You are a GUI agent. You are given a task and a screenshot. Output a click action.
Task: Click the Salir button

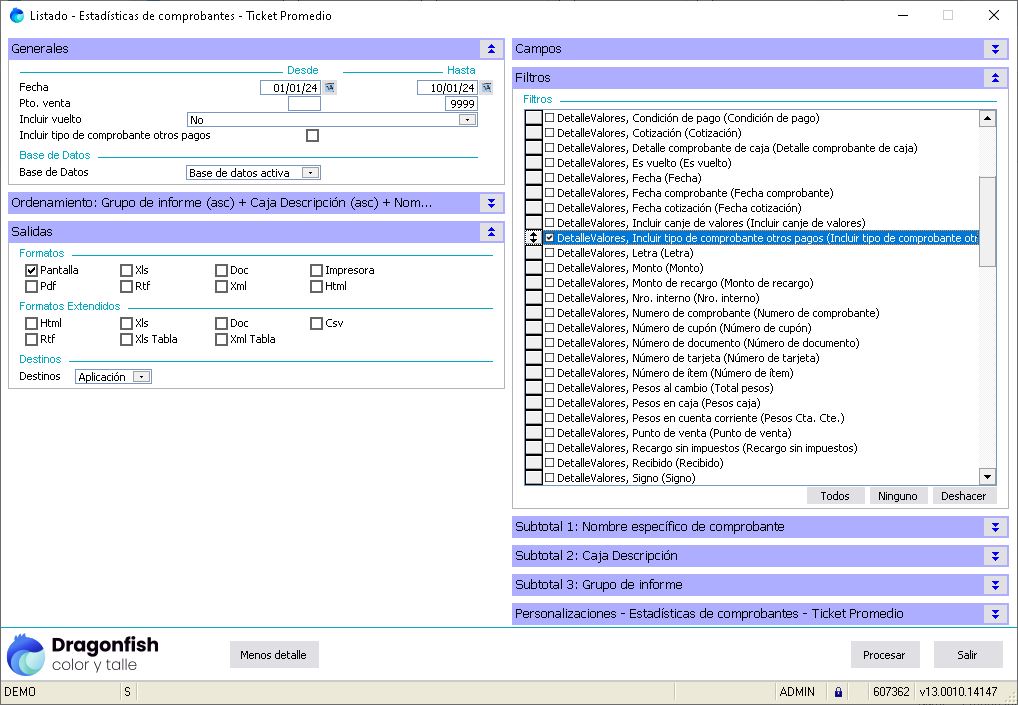tap(967, 655)
